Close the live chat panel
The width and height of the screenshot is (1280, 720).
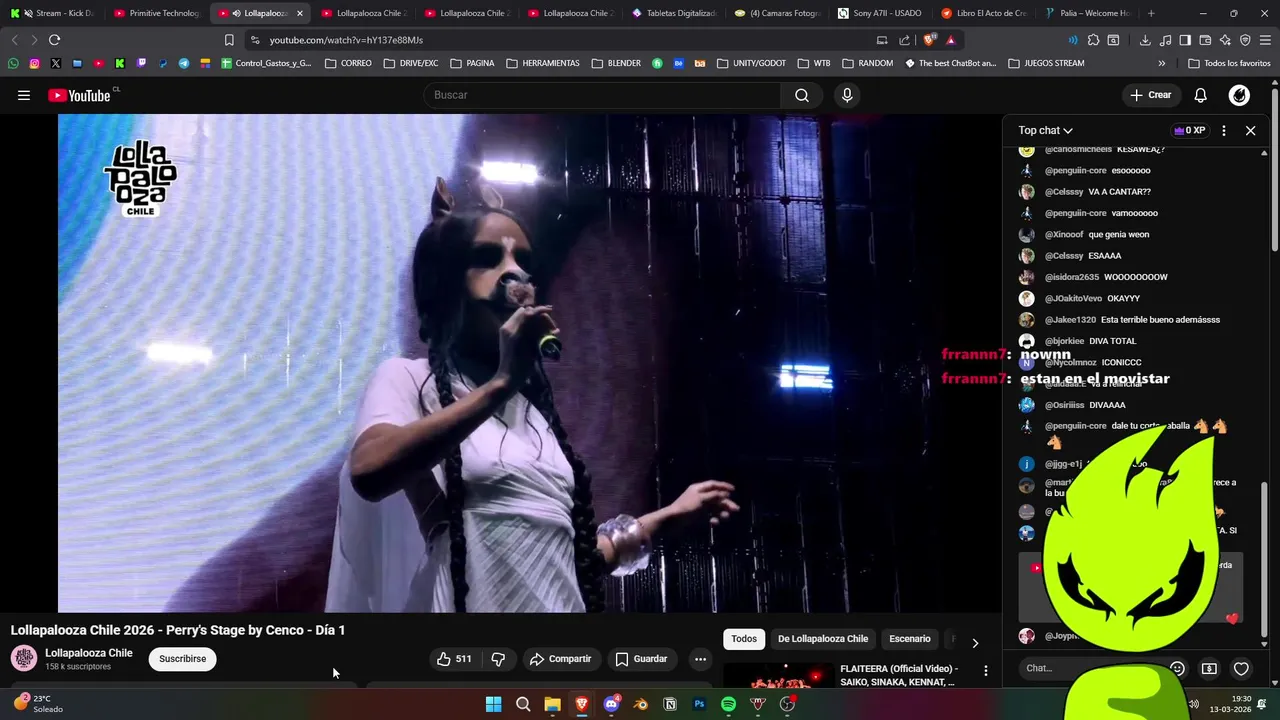click(1250, 130)
